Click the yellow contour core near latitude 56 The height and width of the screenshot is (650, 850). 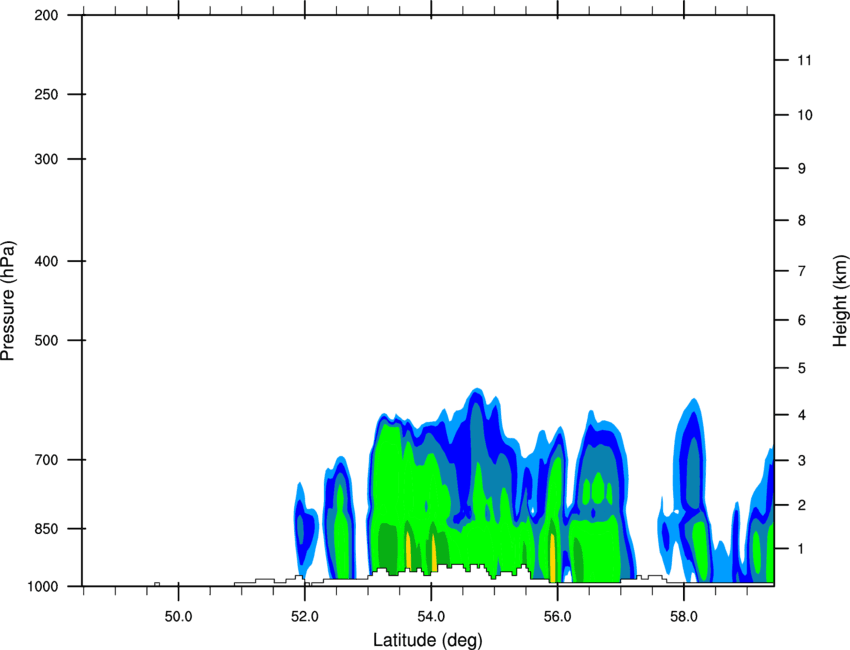[552, 557]
